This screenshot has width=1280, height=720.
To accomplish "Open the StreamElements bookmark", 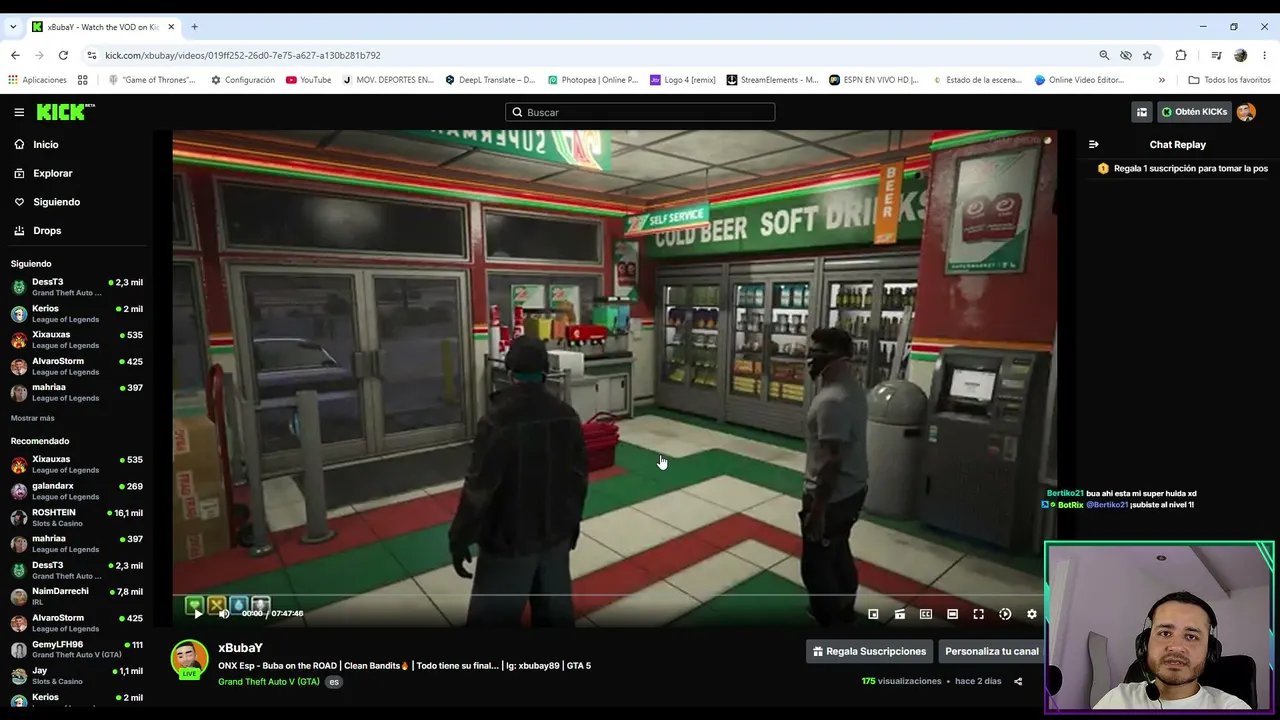I will [x=772, y=80].
